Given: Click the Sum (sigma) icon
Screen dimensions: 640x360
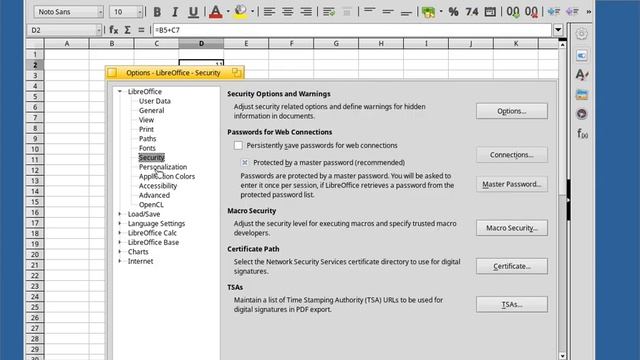Looking at the screenshot, I should tap(127, 30).
